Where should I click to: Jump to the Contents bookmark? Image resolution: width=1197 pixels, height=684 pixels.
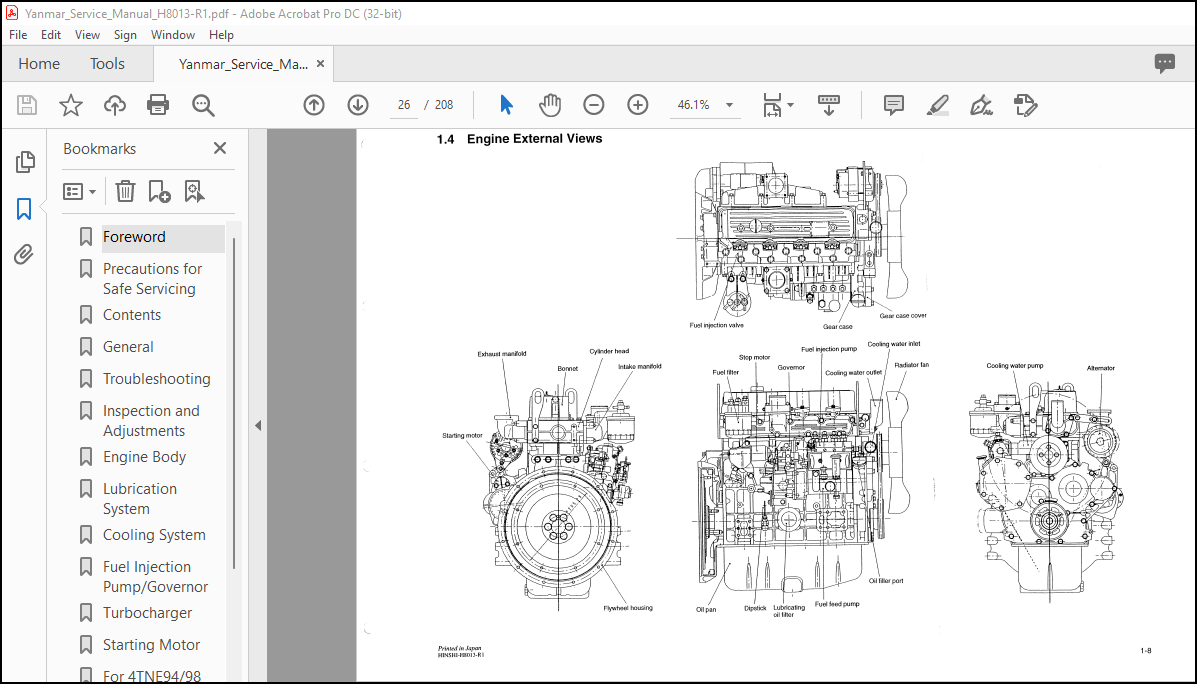(132, 315)
